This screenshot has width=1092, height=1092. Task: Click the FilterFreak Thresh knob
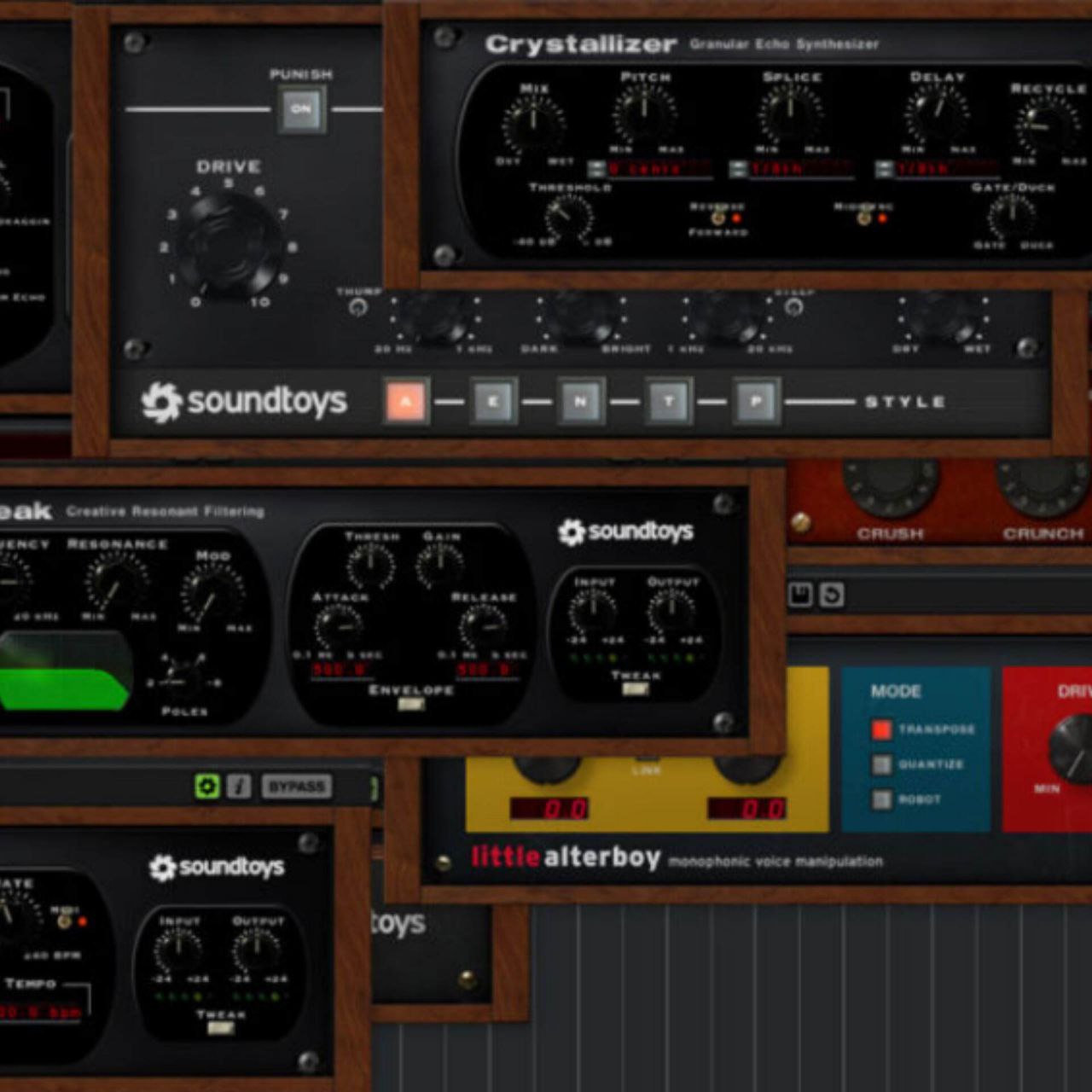click(x=370, y=566)
